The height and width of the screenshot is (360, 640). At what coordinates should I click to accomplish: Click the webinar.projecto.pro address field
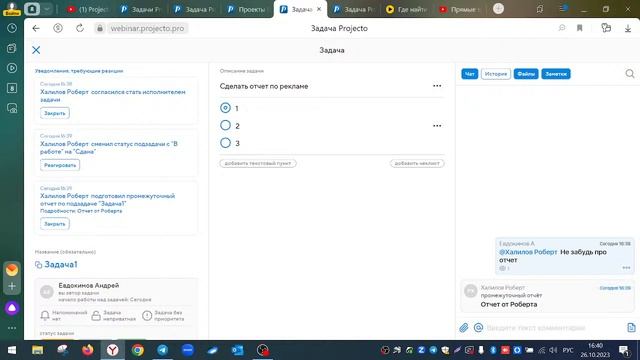coord(147,28)
